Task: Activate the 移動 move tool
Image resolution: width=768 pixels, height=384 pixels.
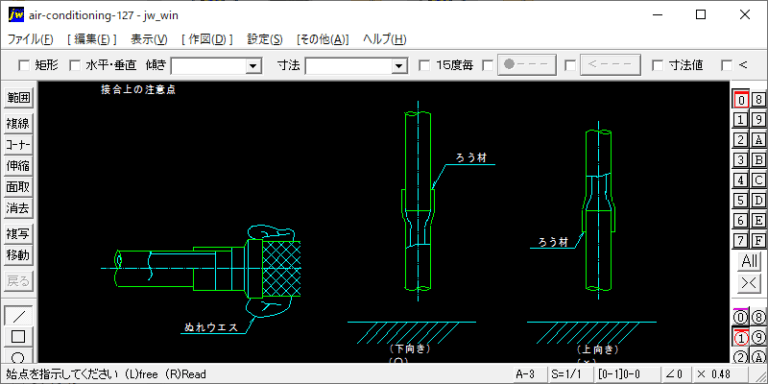Action: 19,255
